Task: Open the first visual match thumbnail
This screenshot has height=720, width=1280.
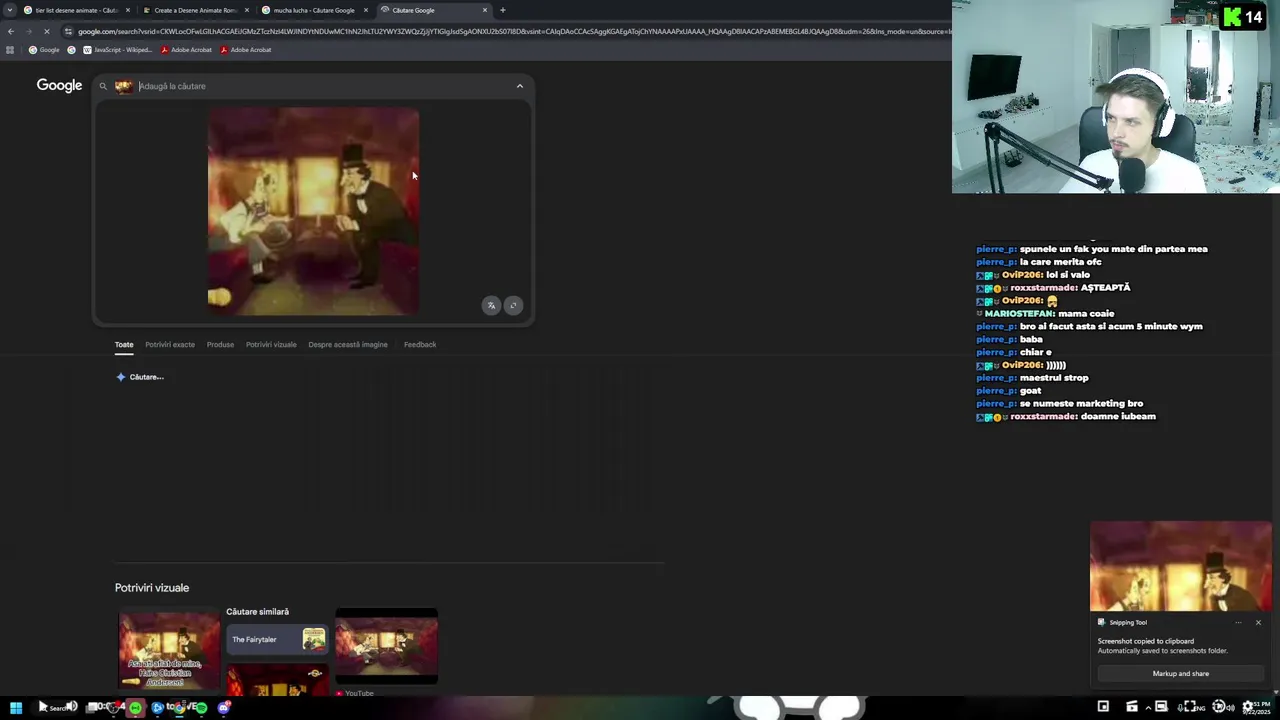Action: click(169, 648)
